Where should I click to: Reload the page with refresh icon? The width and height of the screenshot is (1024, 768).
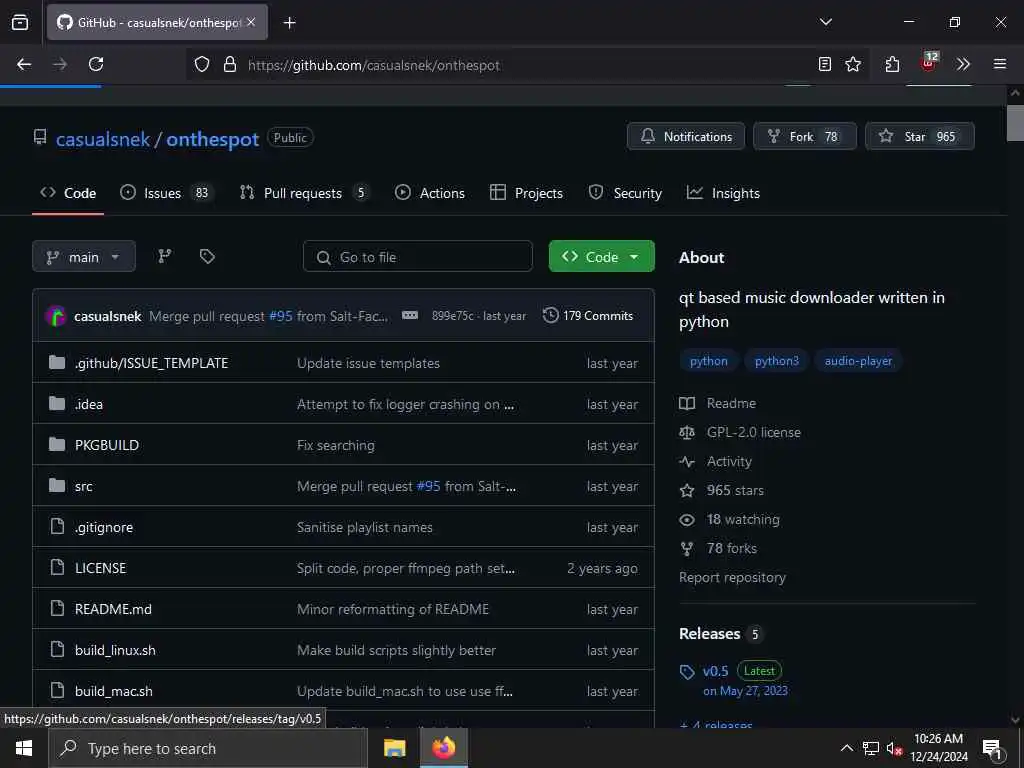click(96, 64)
